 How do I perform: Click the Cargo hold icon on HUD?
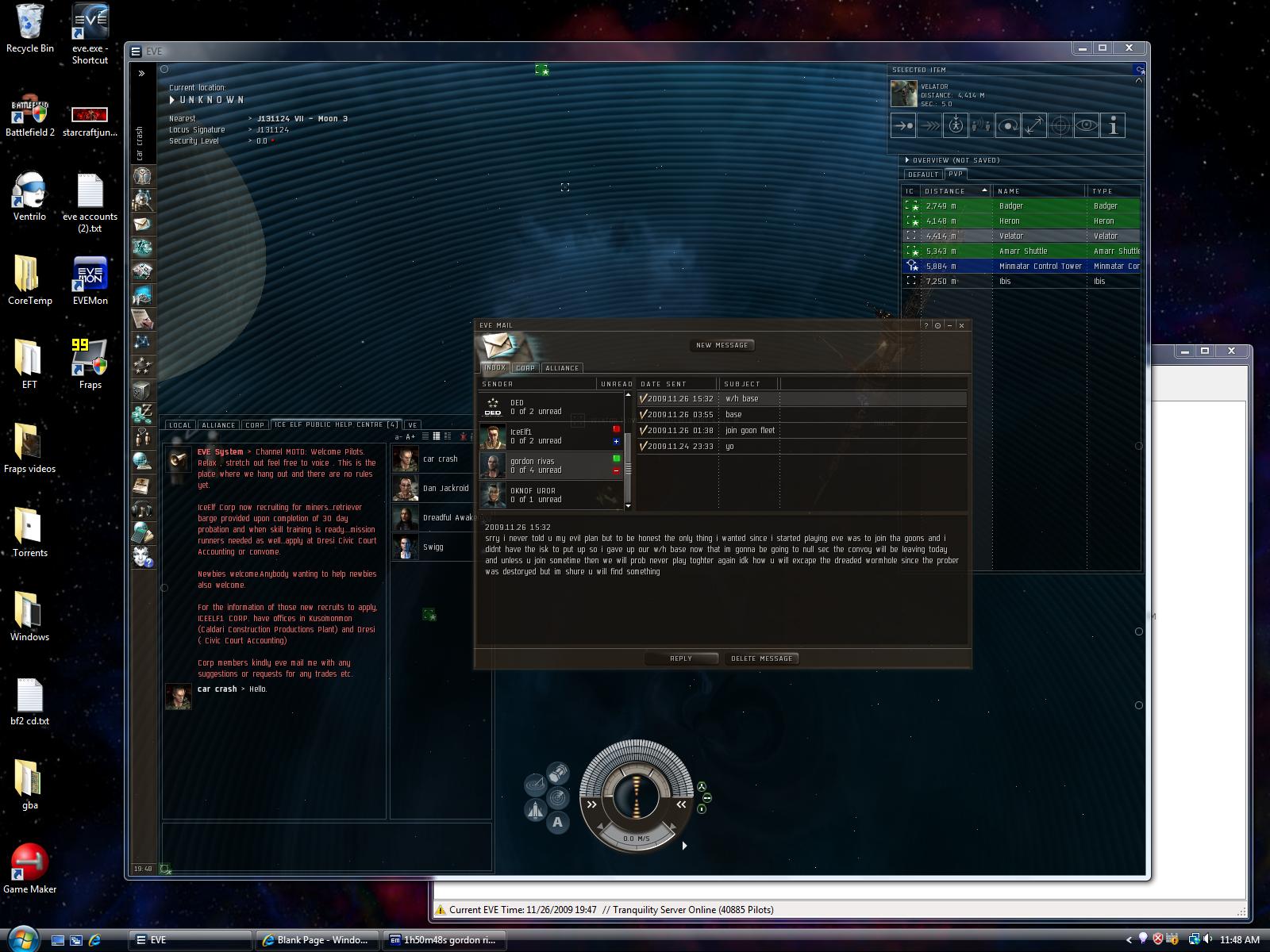[558, 772]
